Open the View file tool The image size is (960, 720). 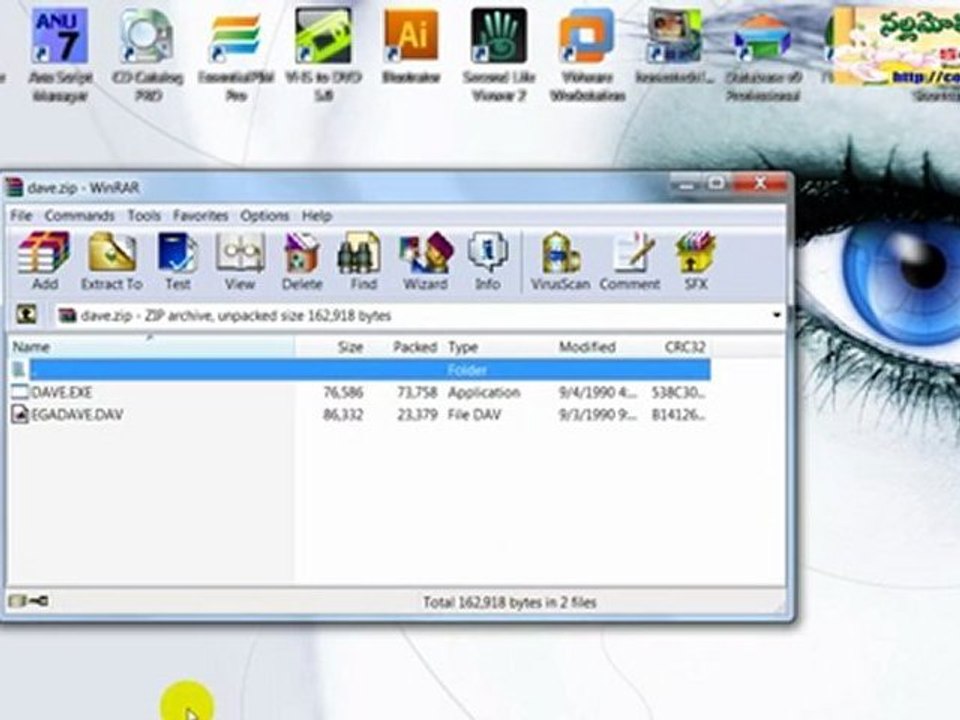[x=240, y=261]
